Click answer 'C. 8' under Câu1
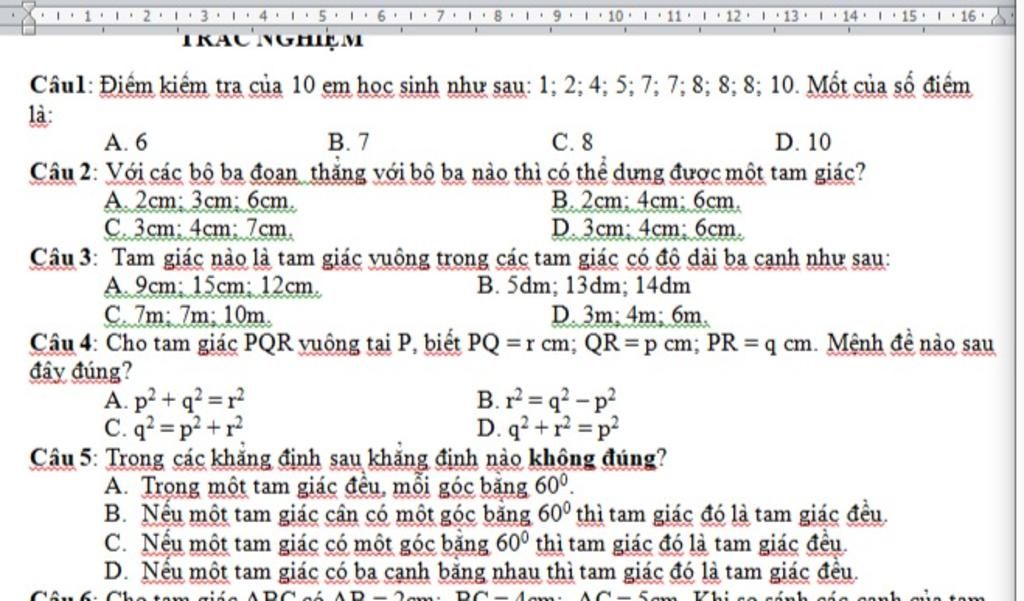This screenshot has height=601, width=1024. pos(572,142)
